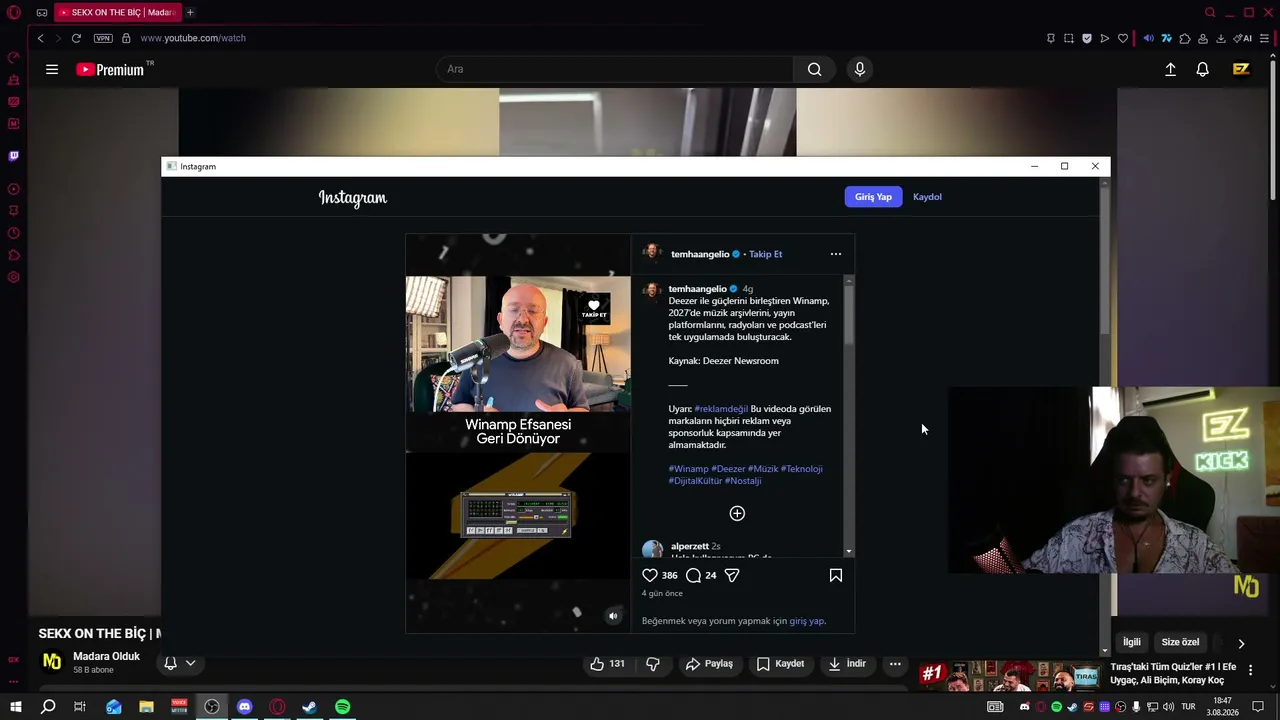Click the Kaydol sign-up link
Image resolution: width=1280 pixels, height=720 pixels.
click(x=927, y=197)
